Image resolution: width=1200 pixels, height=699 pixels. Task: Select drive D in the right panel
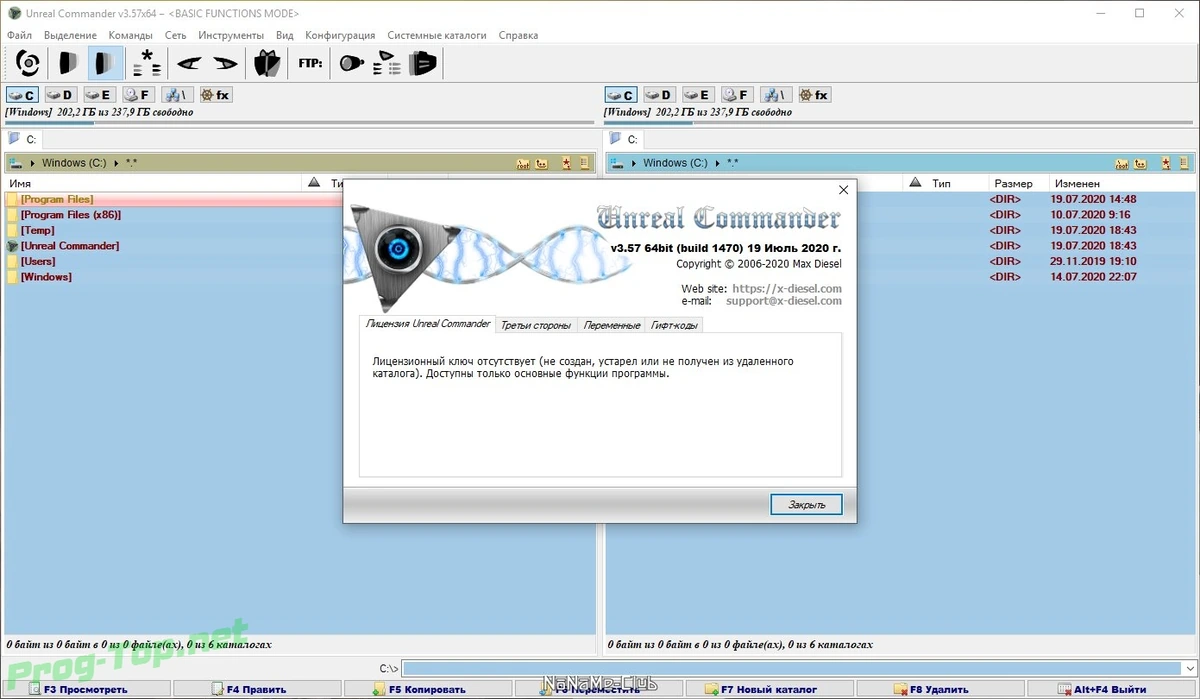pyautogui.click(x=660, y=95)
